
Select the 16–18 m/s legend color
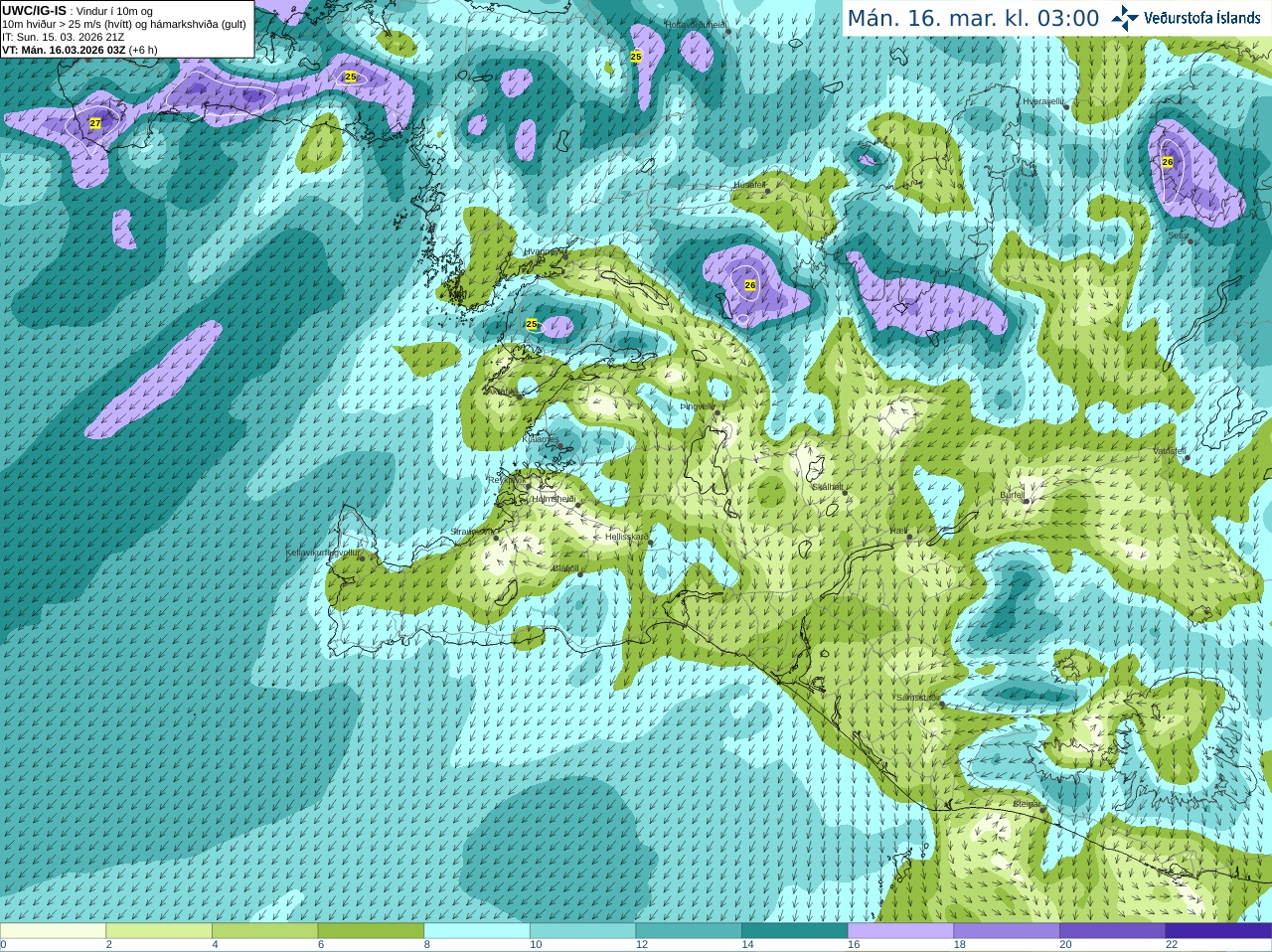900,931
